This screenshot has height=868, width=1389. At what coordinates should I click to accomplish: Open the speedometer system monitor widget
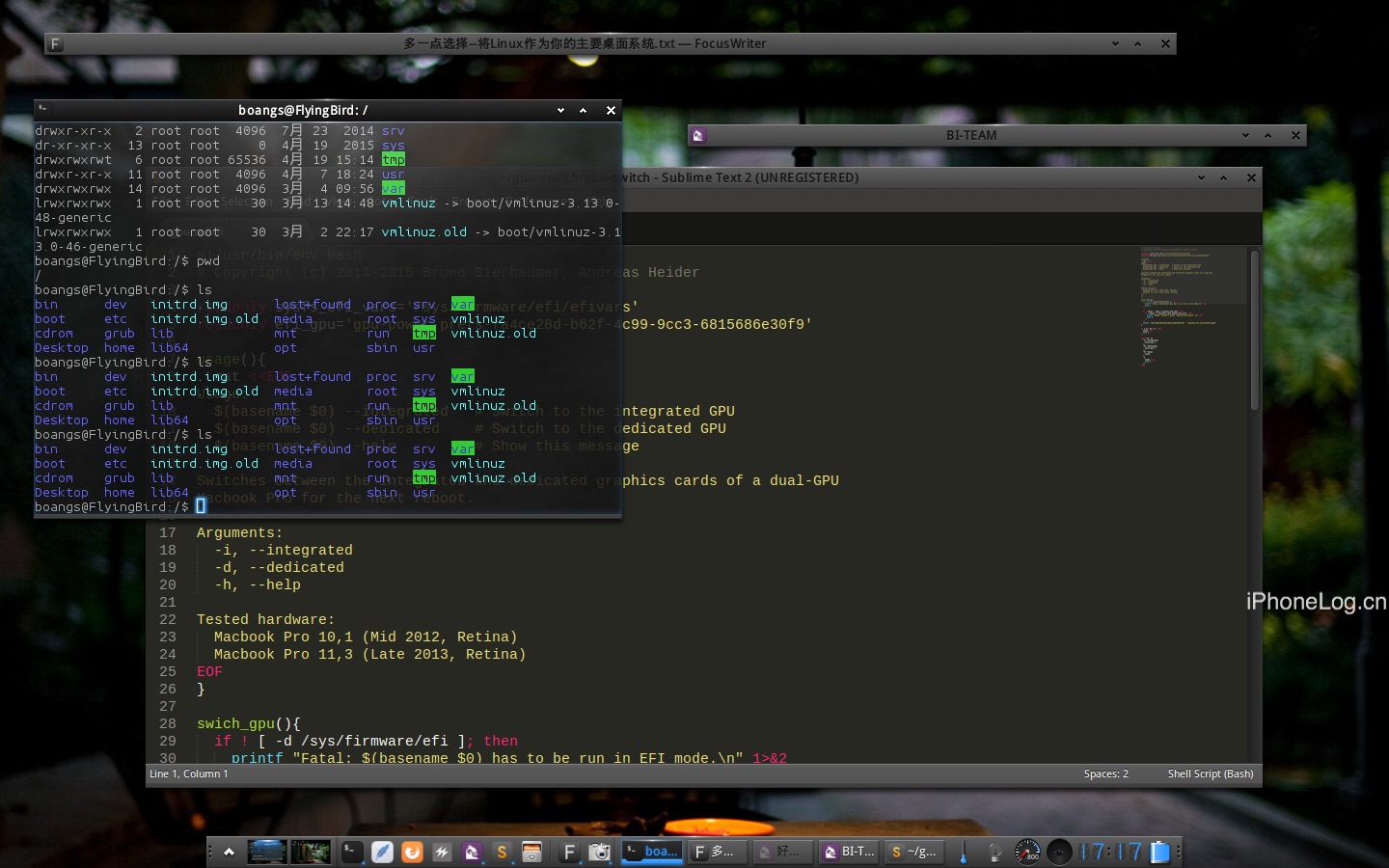(1028, 852)
